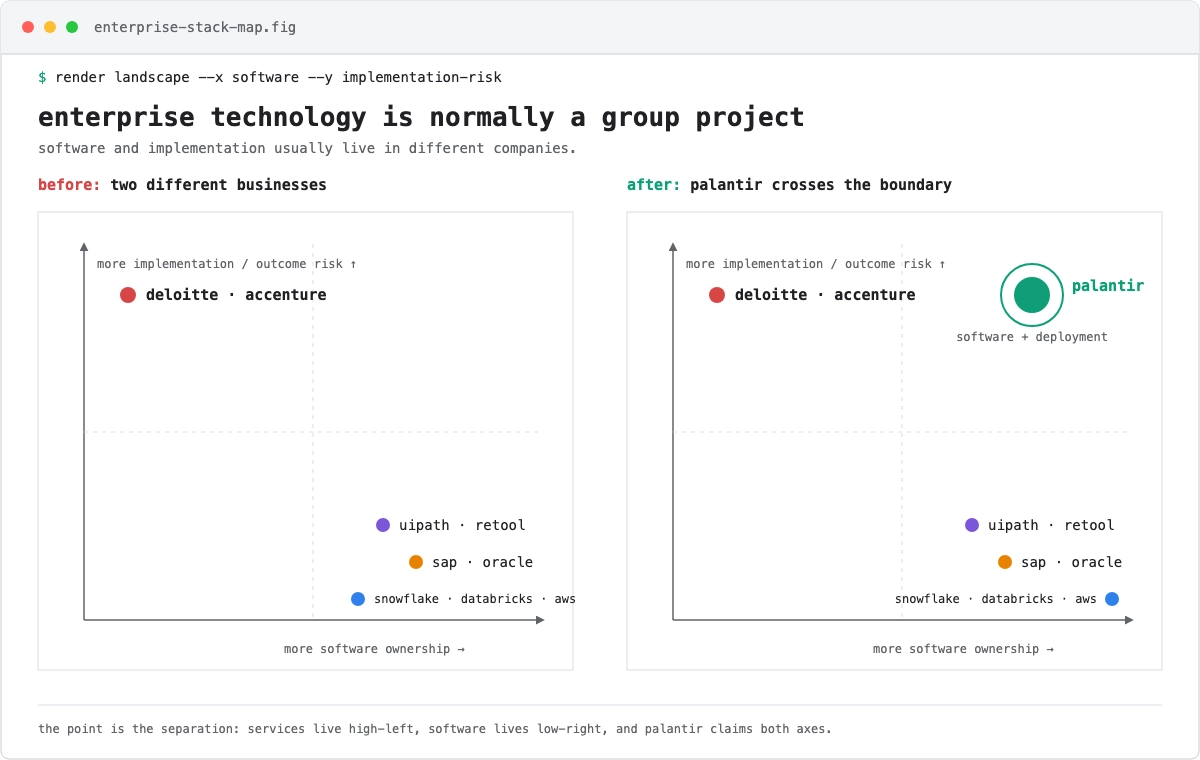Select the purple uipath dot in before chart
The width and height of the screenshot is (1200, 760).
[x=383, y=525]
